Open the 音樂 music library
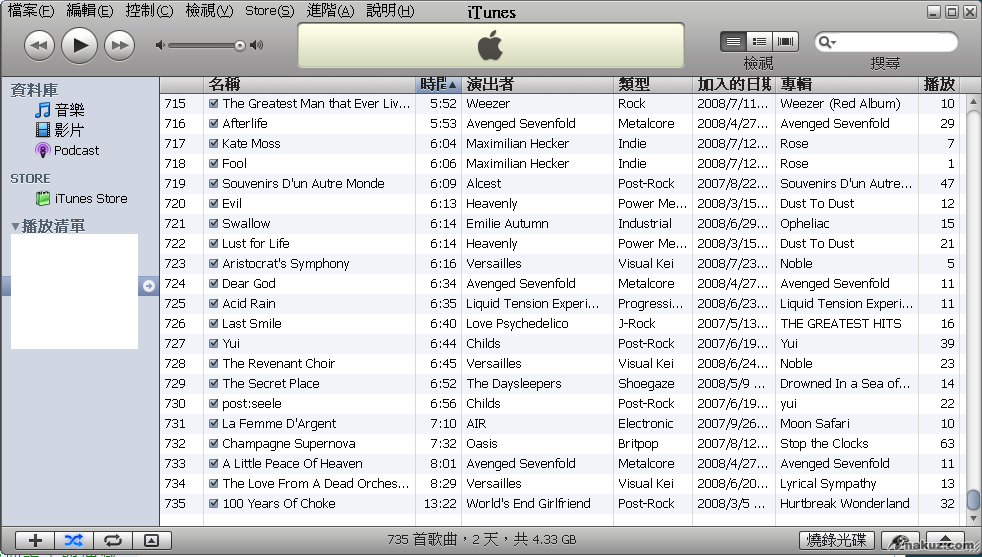This screenshot has height=557, width=982. coord(69,110)
